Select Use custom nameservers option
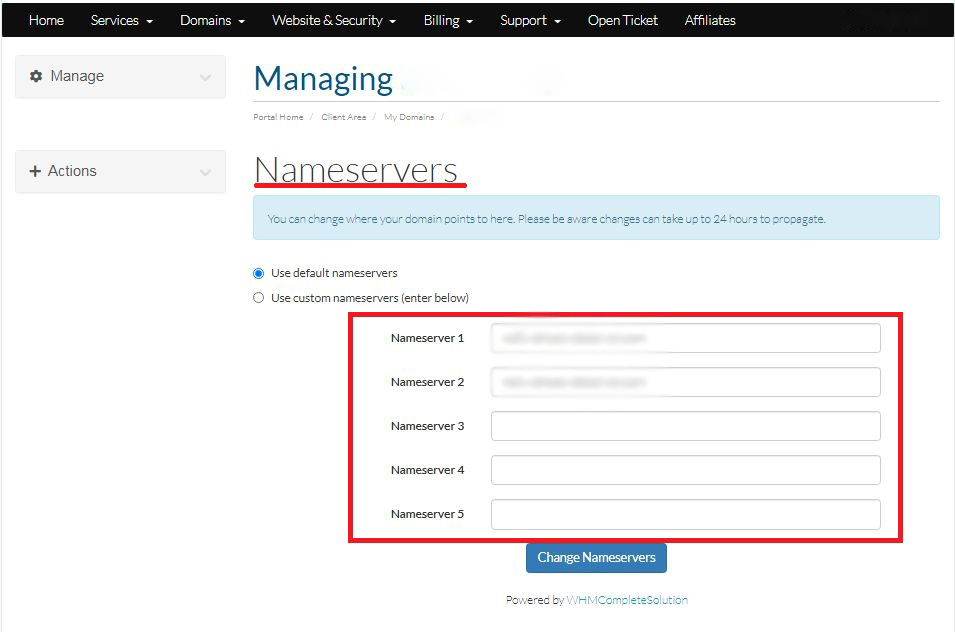This screenshot has width=955, height=632. (259, 298)
